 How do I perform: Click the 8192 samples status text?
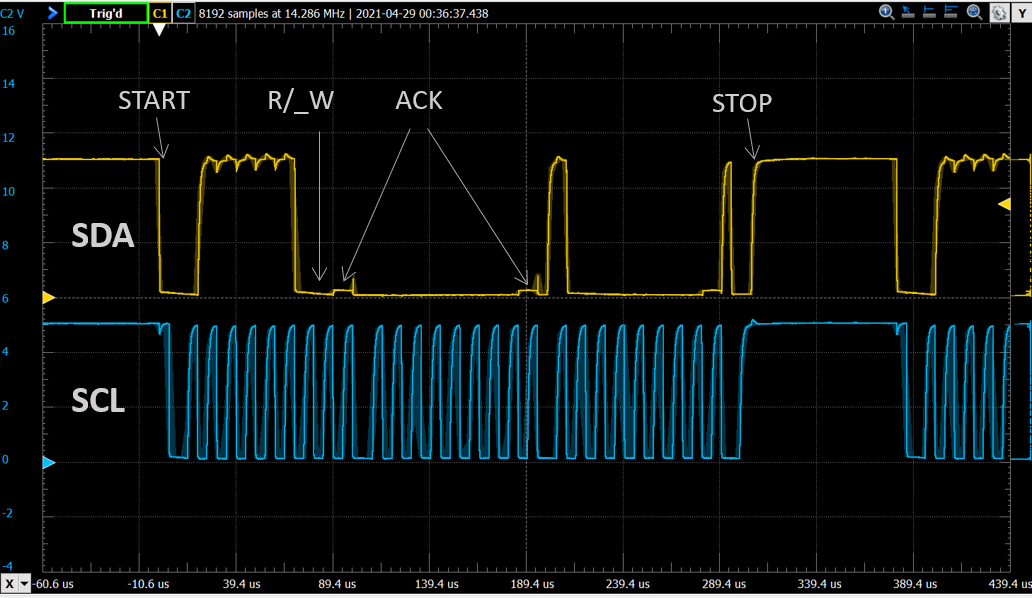click(268, 12)
